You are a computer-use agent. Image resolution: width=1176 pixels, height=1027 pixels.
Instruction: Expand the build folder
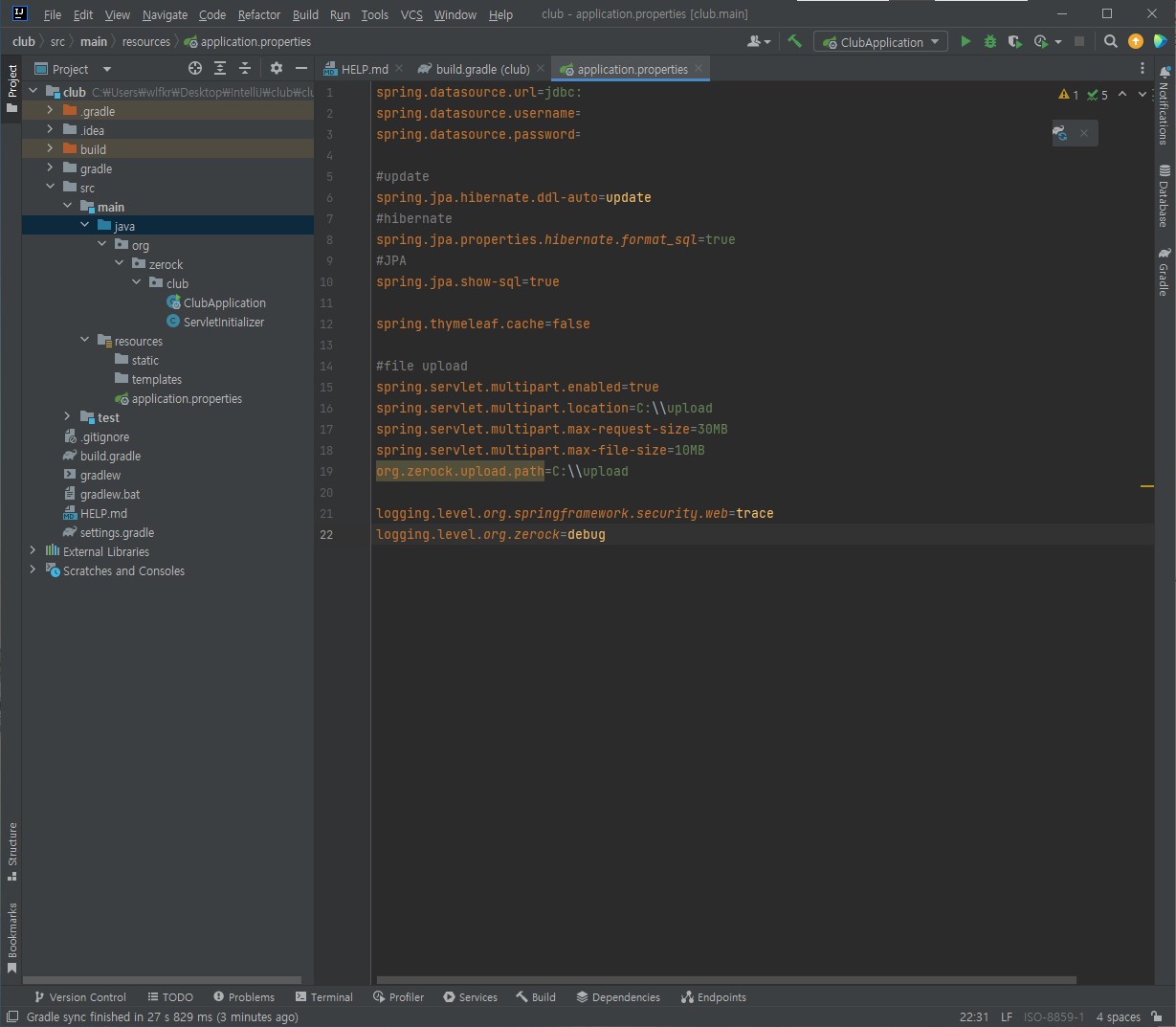point(50,149)
